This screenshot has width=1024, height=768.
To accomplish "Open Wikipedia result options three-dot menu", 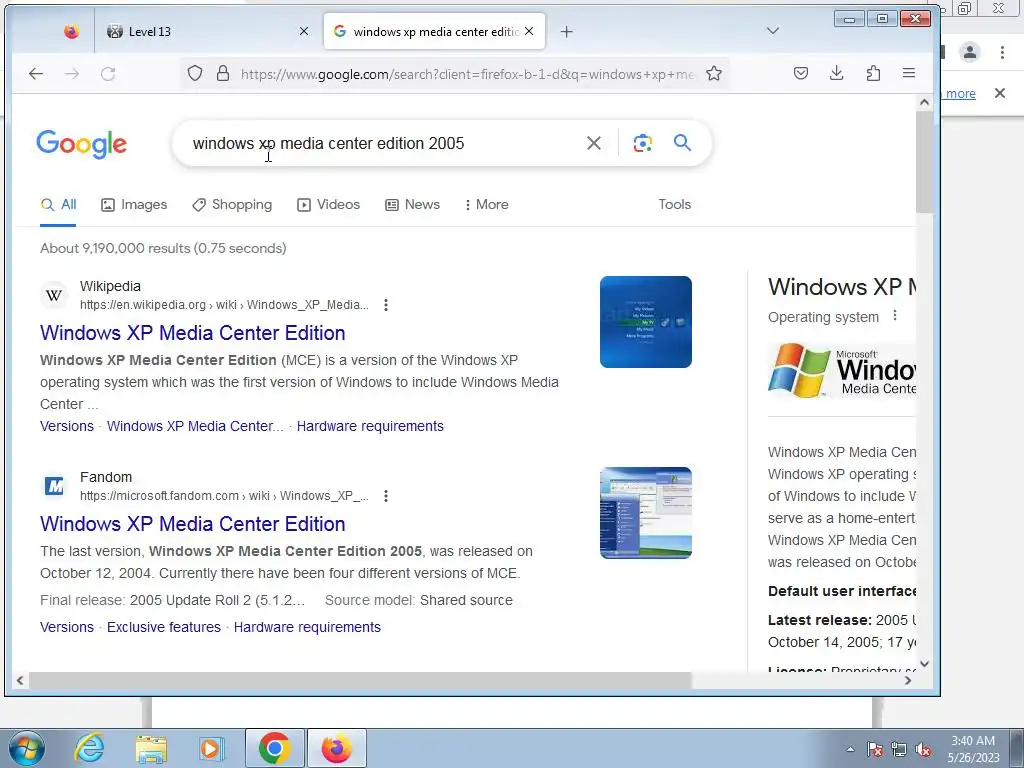I will tap(386, 305).
